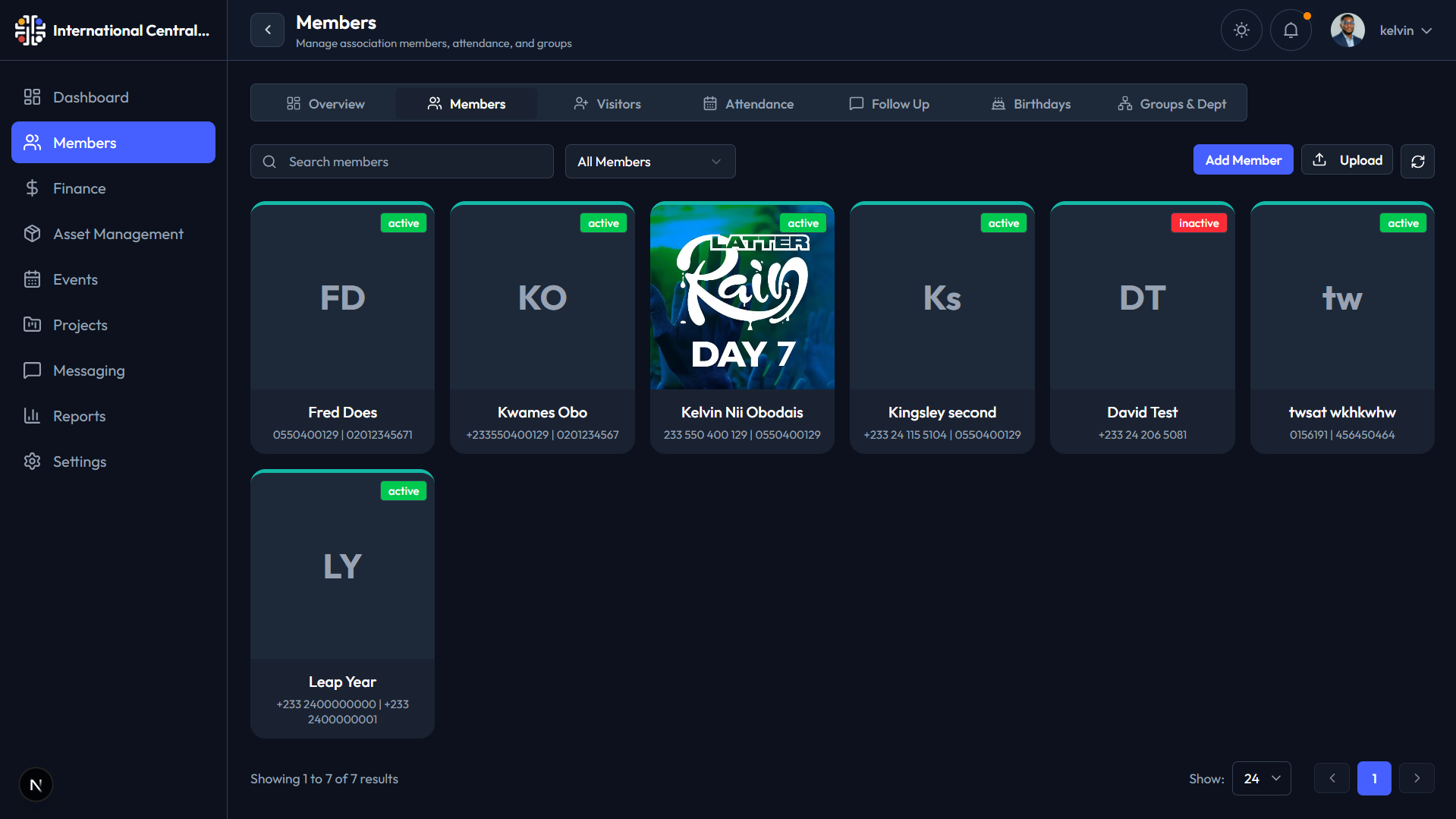The height and width of the screenshot is (819, 1456).
Task: Click the active badge on Fred Does
Action: (403, 222)
